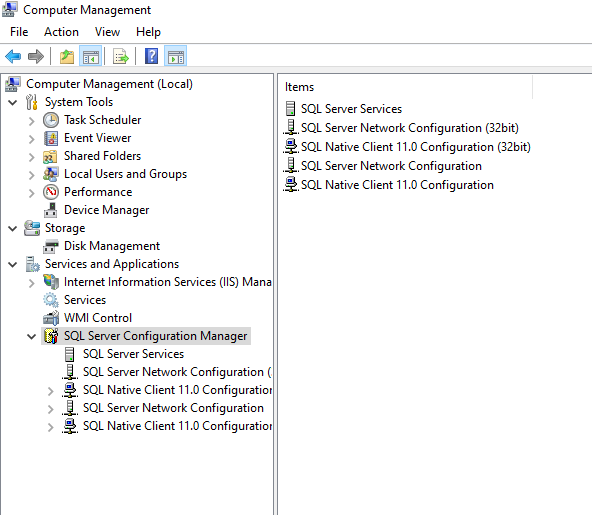Click SQL Server Services icon in Items list
This screenshot has height=515, width=592.
click(x=290, y=109)
